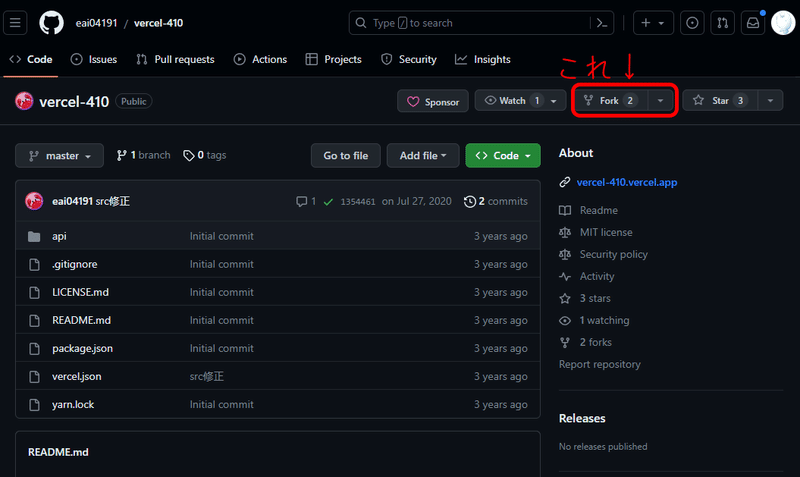Click the file icon for LICENSE.md
The height and width of the screenshot is (477, 800).
pos(34,292)
